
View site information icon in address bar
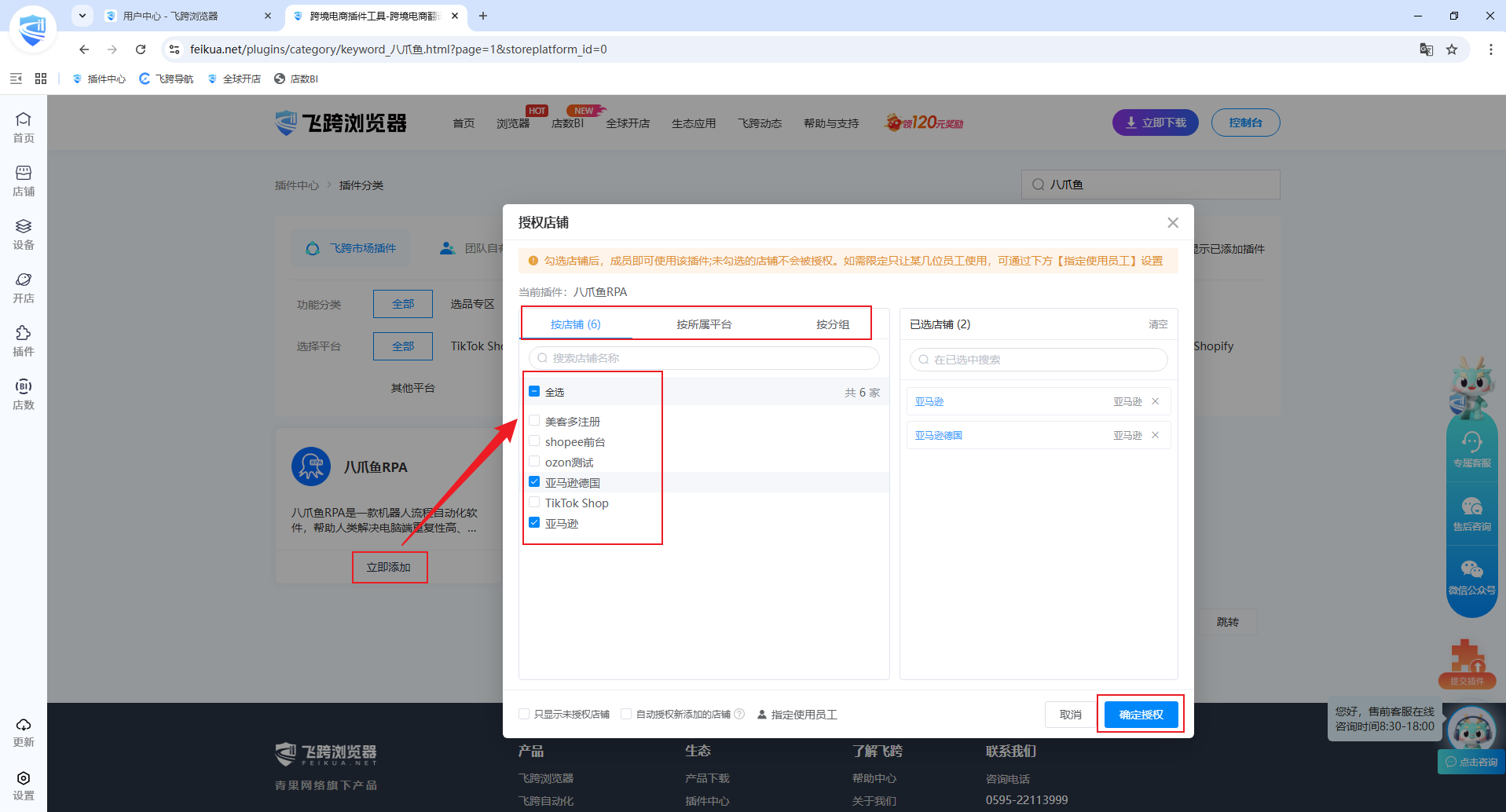click(x=174, y=49)
